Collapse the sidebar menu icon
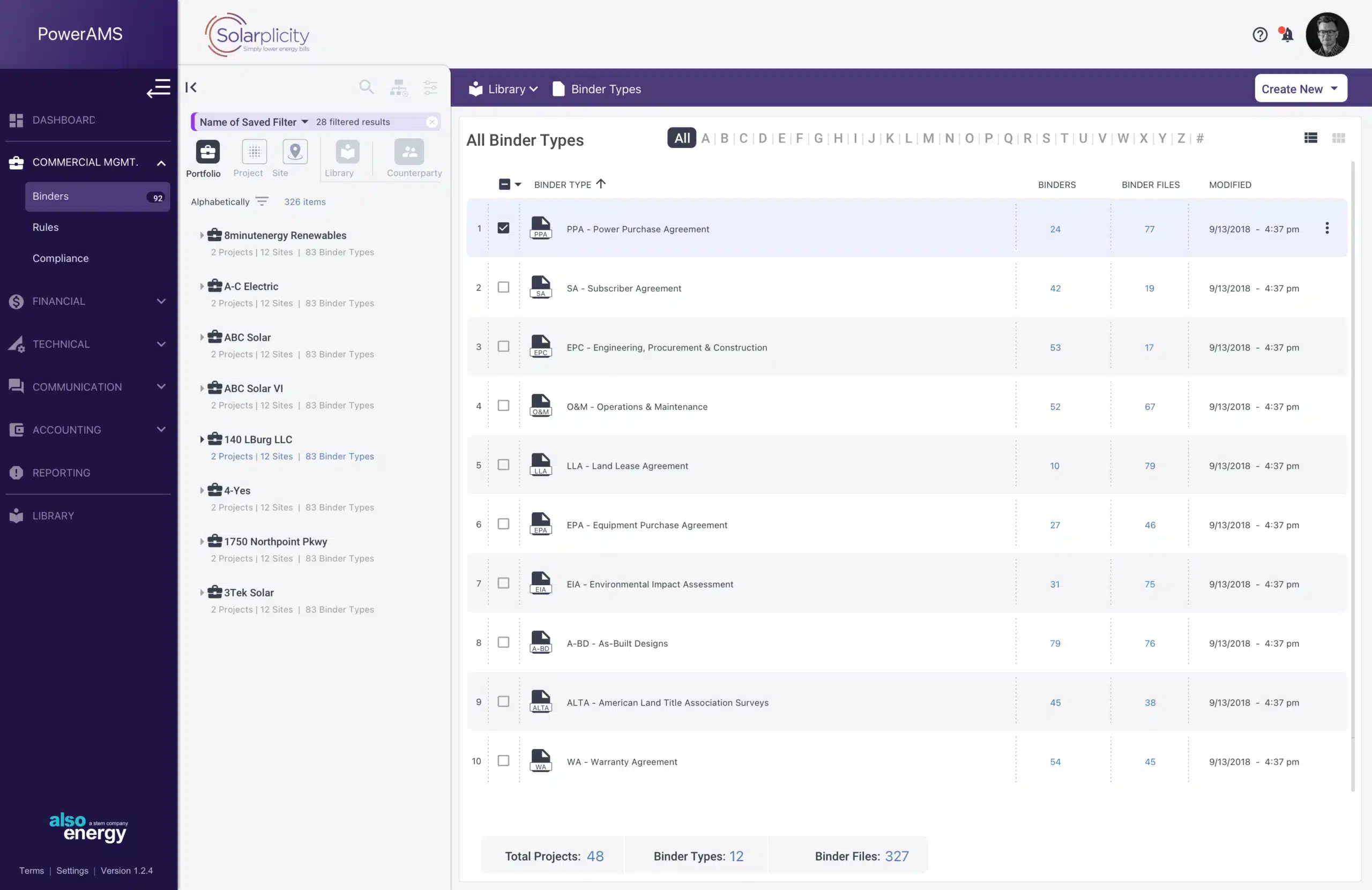The width and height of the screenshot is (1372, 890). pyautogui.click(x=158, y=88)
